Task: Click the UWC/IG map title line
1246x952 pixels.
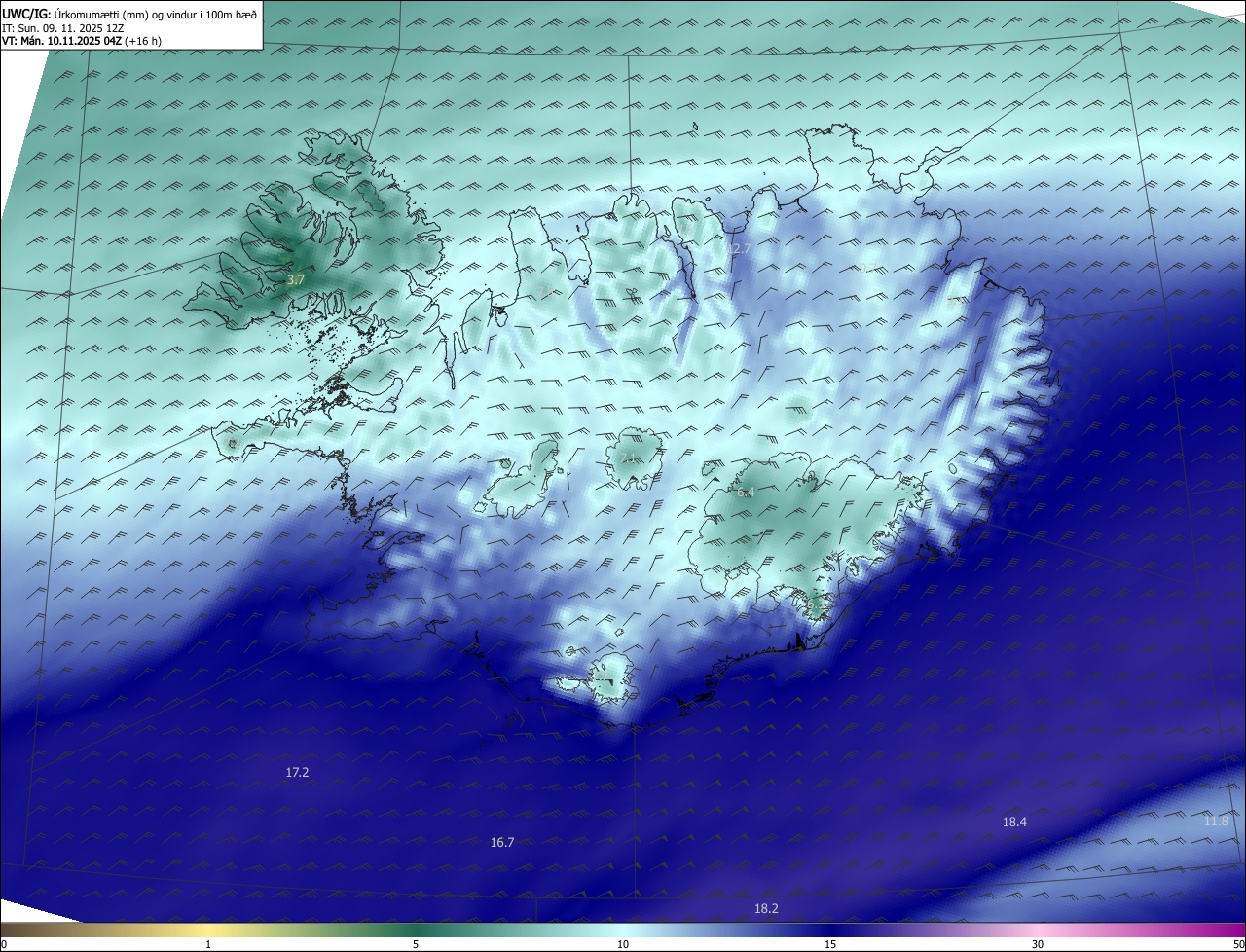Action: point(129,14)
